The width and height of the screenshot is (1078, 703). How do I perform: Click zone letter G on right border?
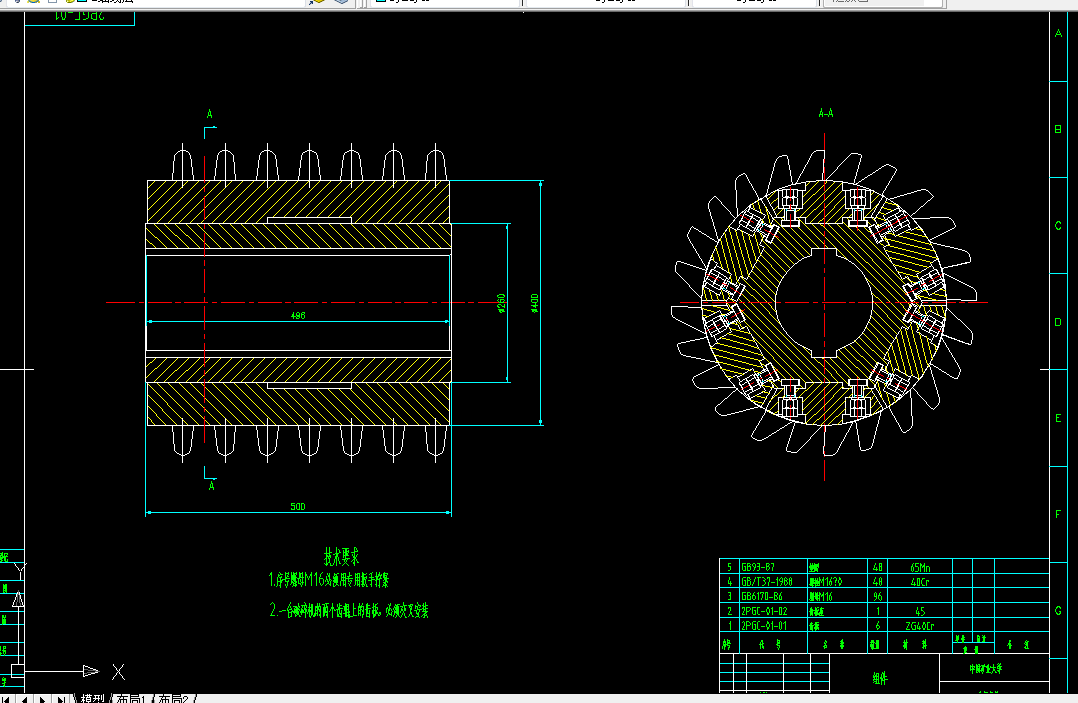pyautogui.click(x=1058, y=610)
